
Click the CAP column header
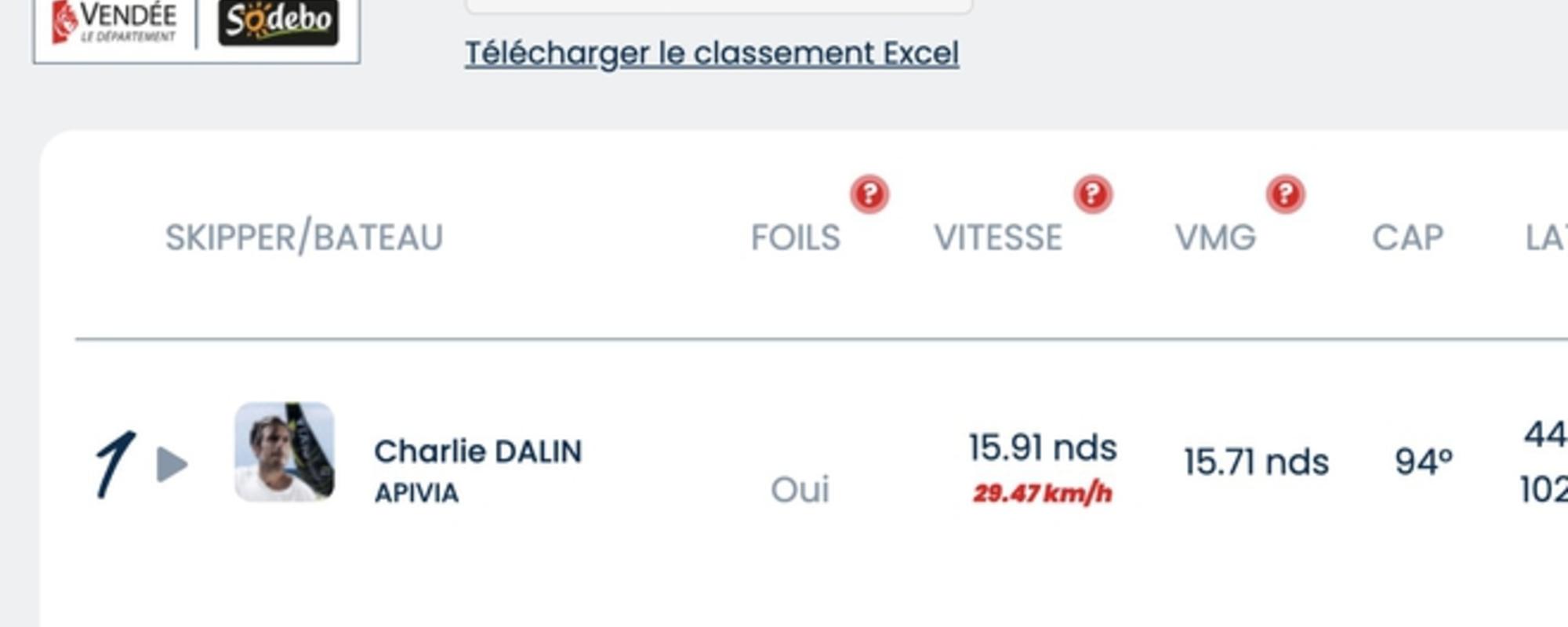click(x=1407, y=237)
